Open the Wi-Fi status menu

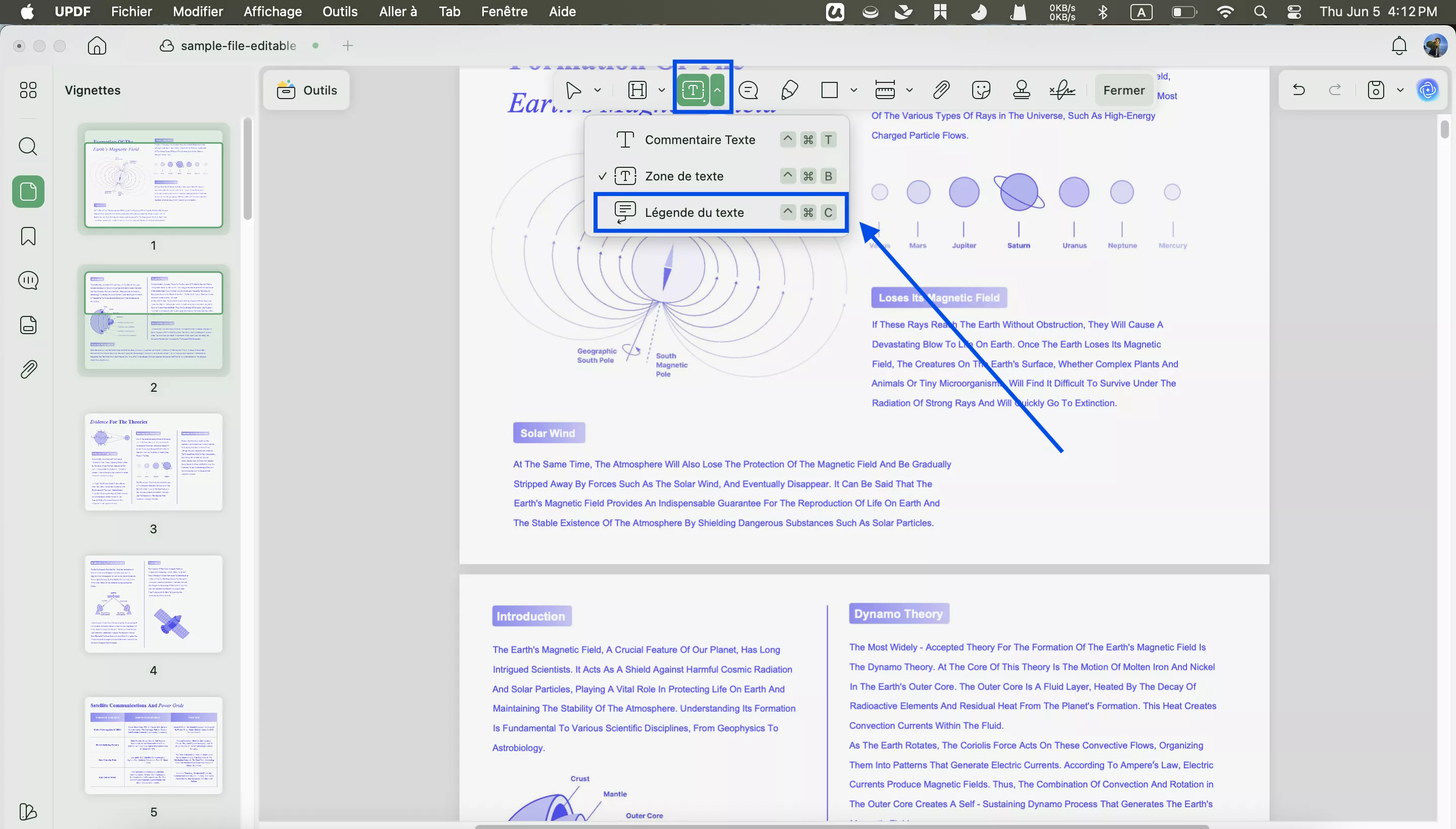tap(1224, 12)
